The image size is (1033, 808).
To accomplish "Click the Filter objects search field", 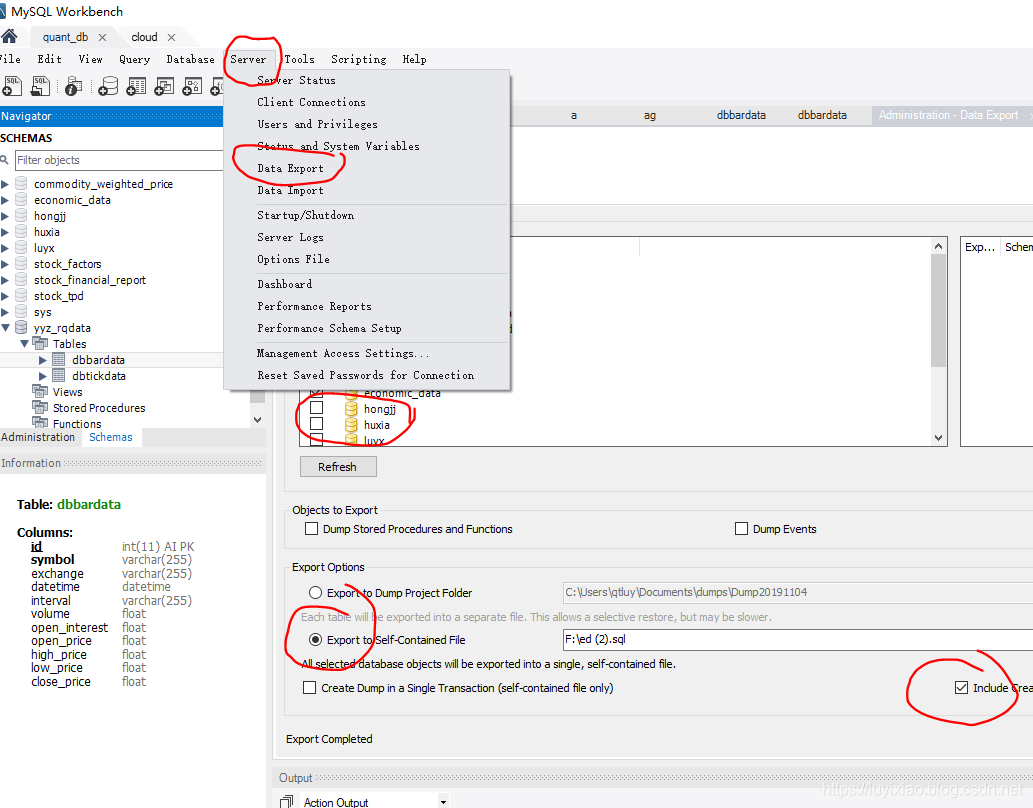I will pos(119,160).
